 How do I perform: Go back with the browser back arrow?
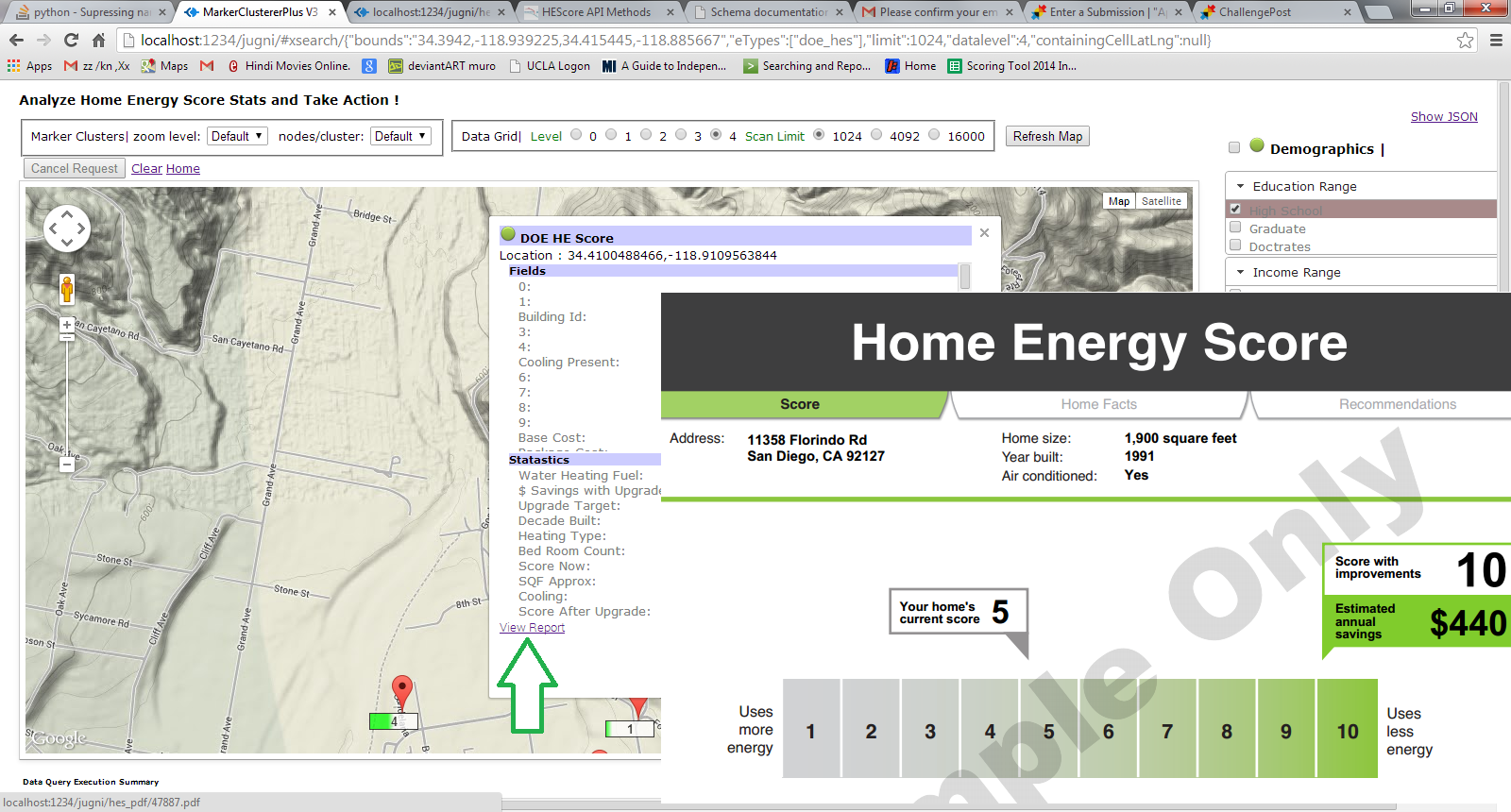[16, 40]
